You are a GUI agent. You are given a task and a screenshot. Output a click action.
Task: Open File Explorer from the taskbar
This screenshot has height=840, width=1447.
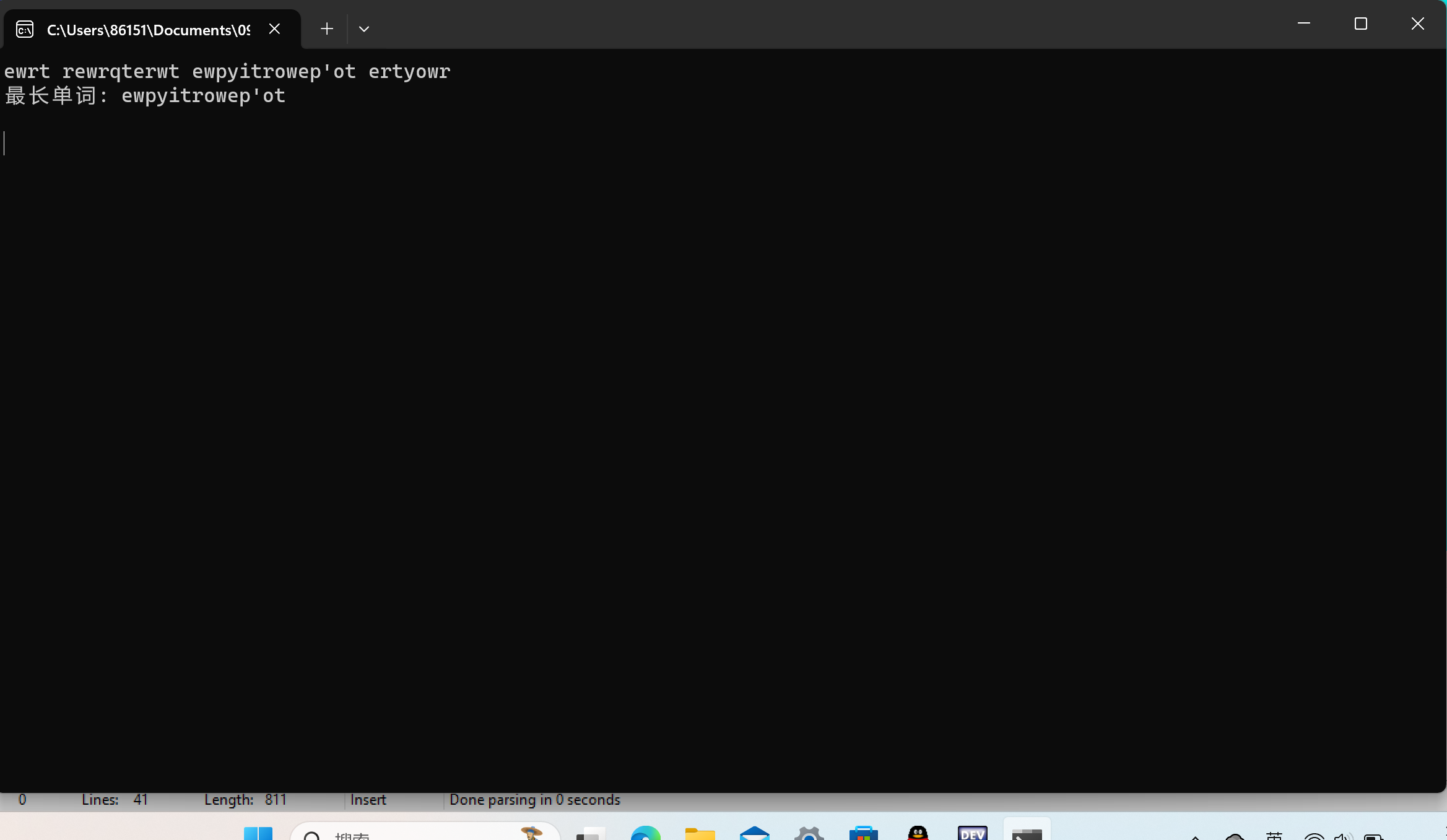click(x=700, y=833)
